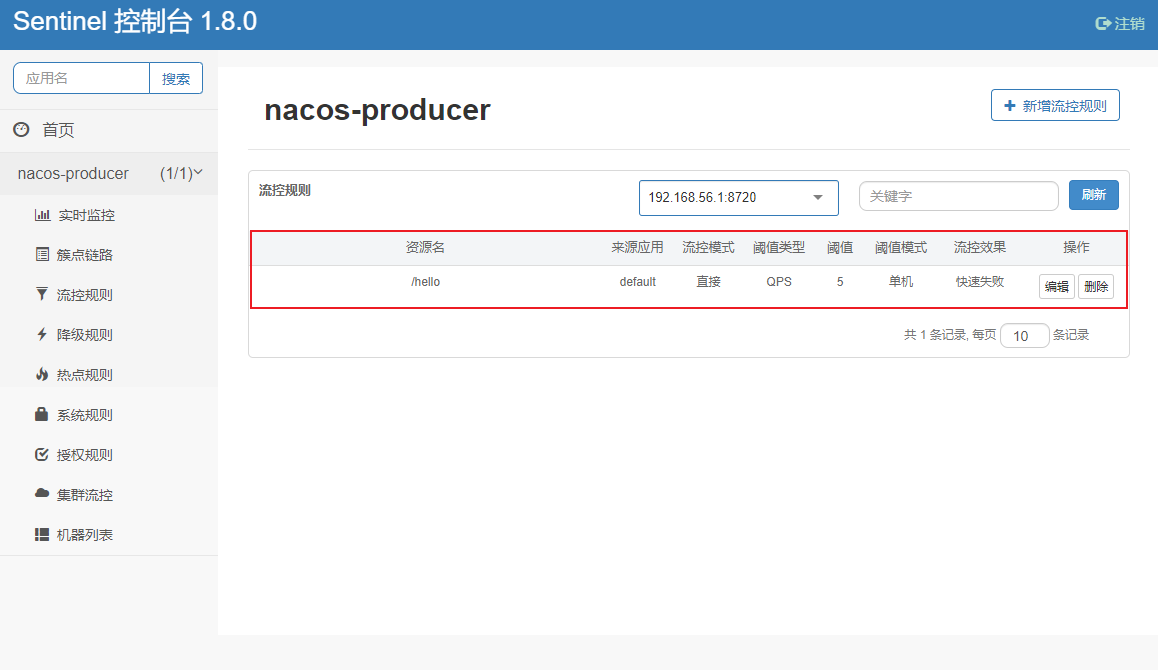Focus the 应用名 search field
This screenshot has height=670, width=1158.
pyautogui.click(x=81, y=78)
